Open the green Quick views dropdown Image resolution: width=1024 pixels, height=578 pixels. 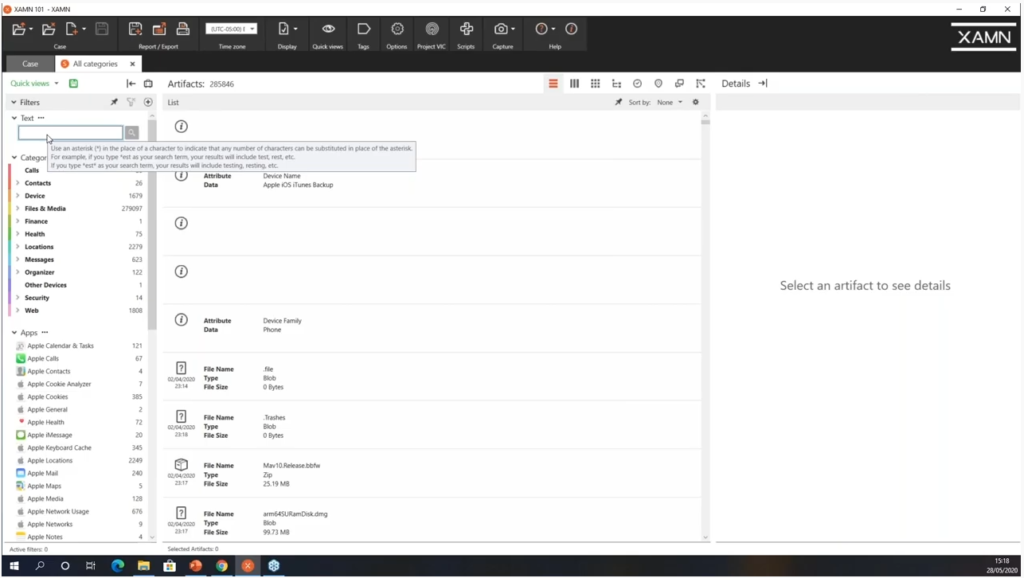[x=35, y=84]
